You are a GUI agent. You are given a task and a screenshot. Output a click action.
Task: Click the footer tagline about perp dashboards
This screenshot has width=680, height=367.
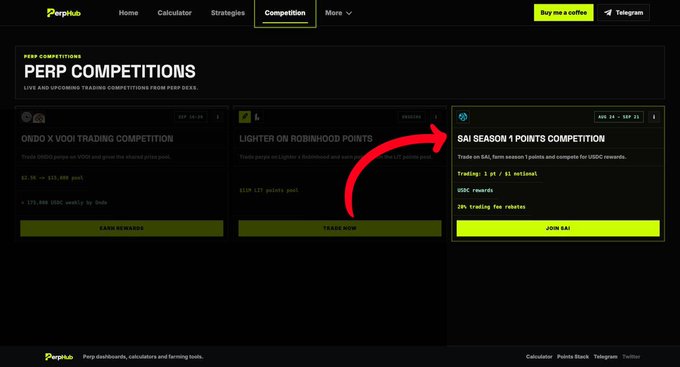[143, 357]
